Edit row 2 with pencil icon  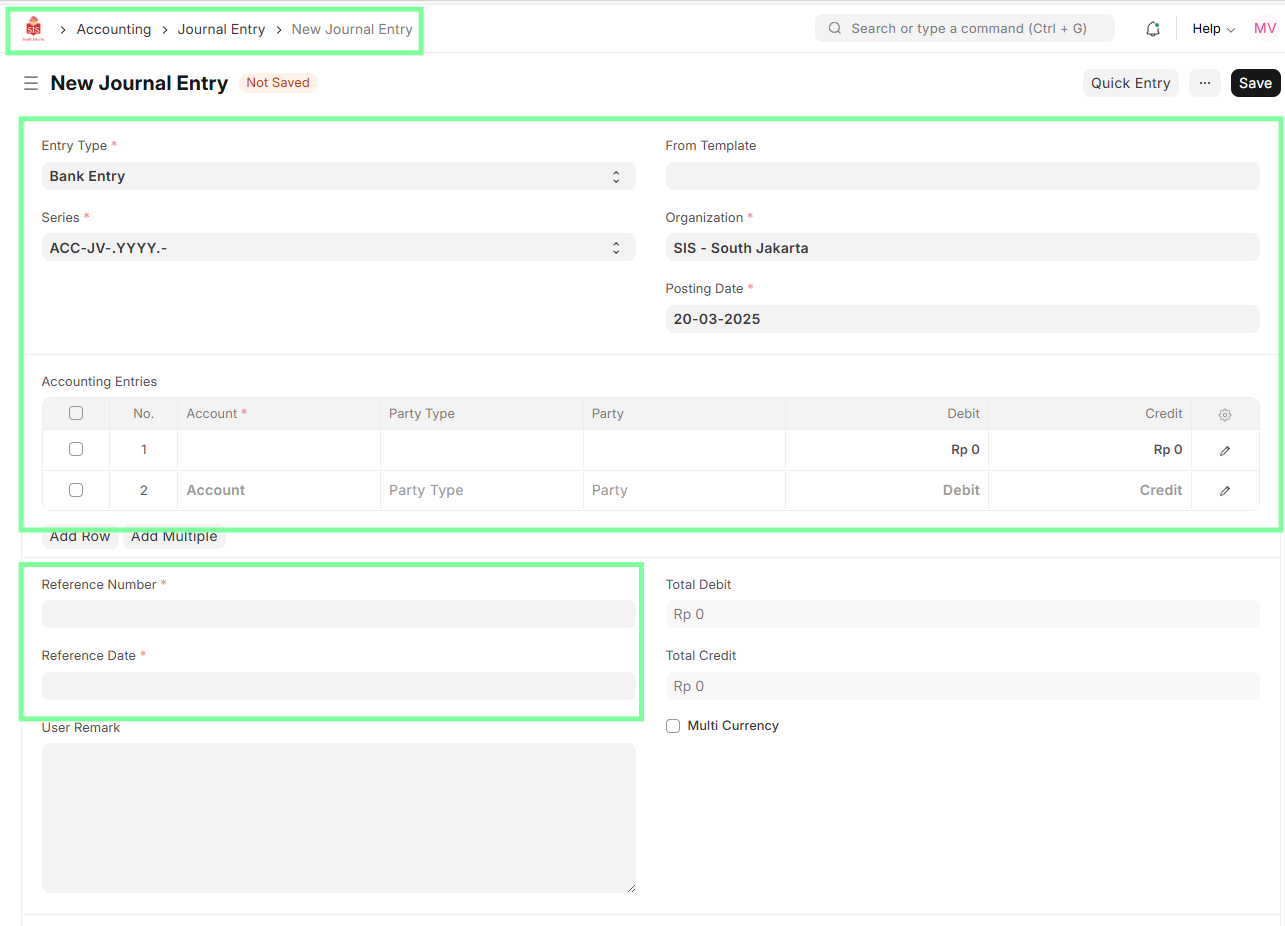point(1225,491)
